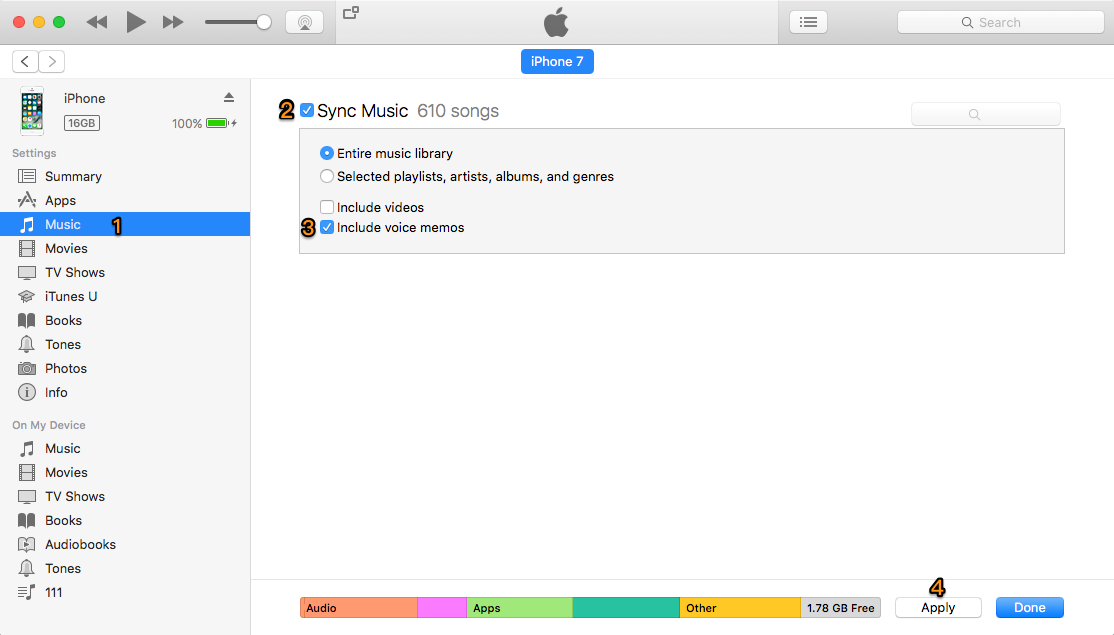The width and height of the screenshot is (1114, 635).
Task: Go forward with the right chevron
Action: pos(52,61)
